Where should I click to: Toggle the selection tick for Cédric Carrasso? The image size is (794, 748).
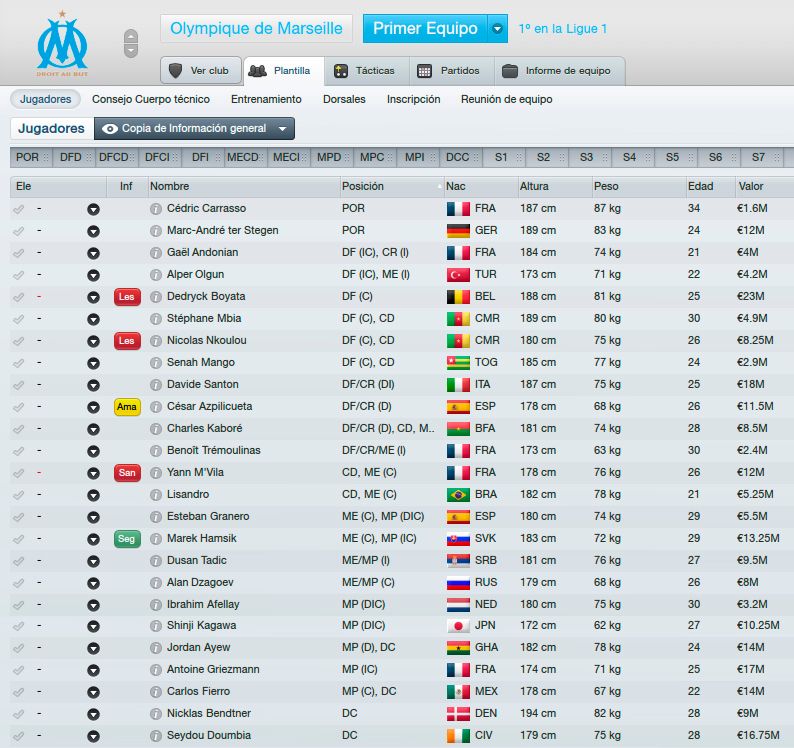(19, 209)
